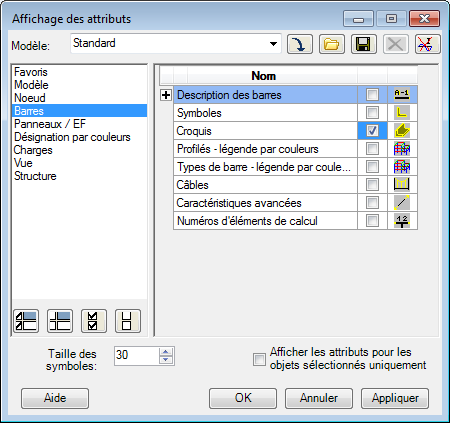Screen dimensions: 450x423
Task: Enable the Symboles checkbox
Action: 372,113
